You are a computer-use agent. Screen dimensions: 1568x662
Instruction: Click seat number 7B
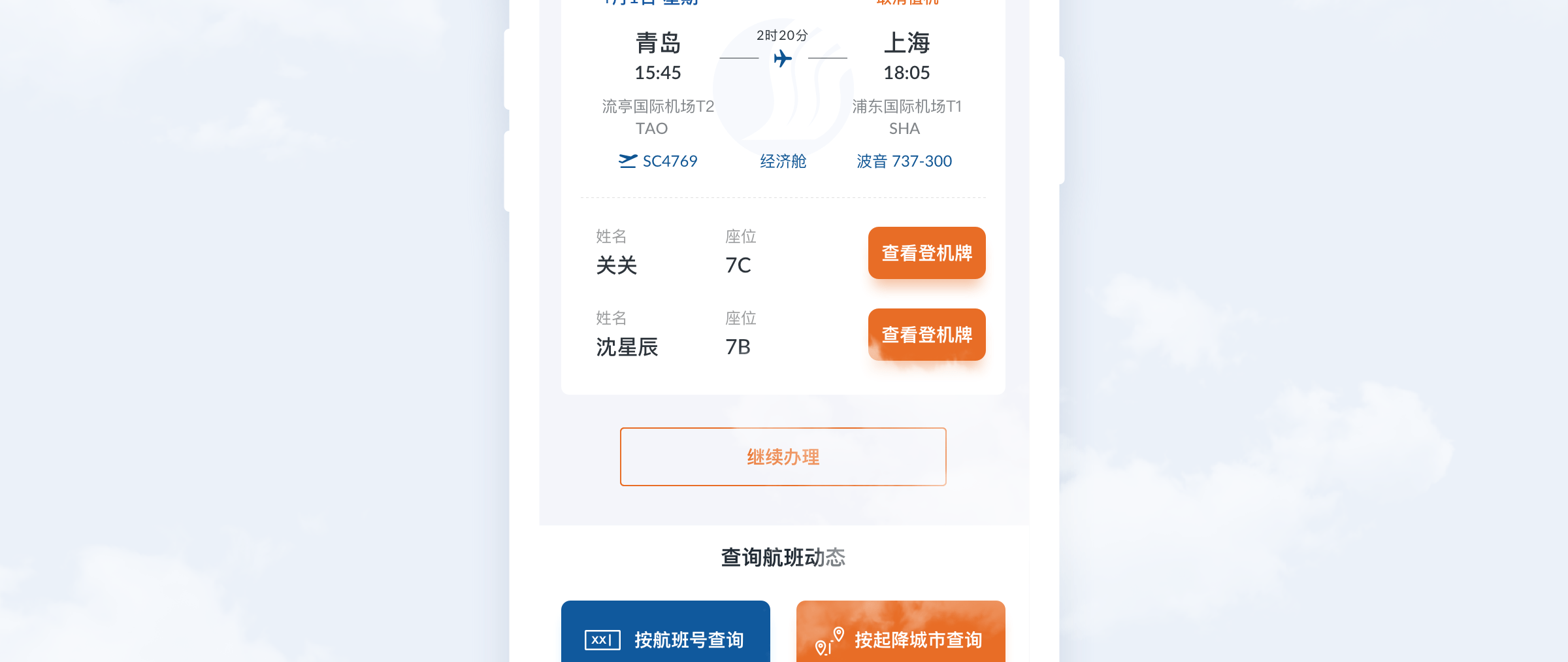pyautogui.click(x=738, y=347)
